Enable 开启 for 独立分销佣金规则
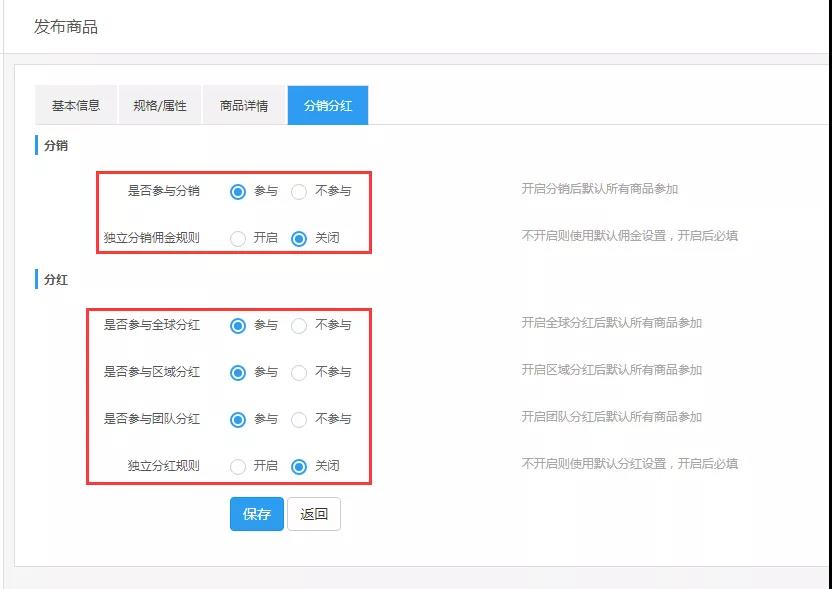The image size is (832, 589). point(236,238)
